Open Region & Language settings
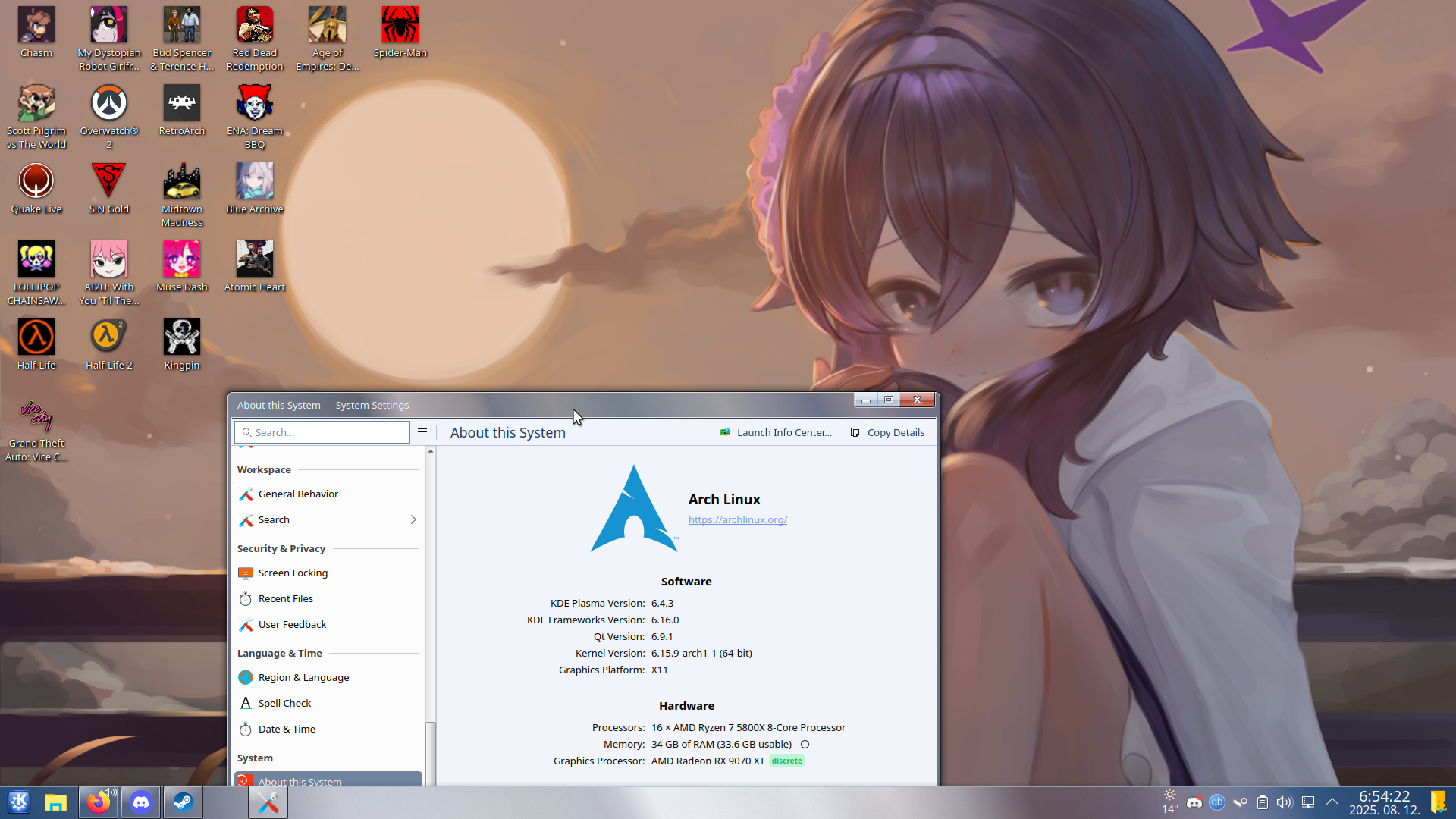Screen dimensions: 1456x819 (328, 677)
